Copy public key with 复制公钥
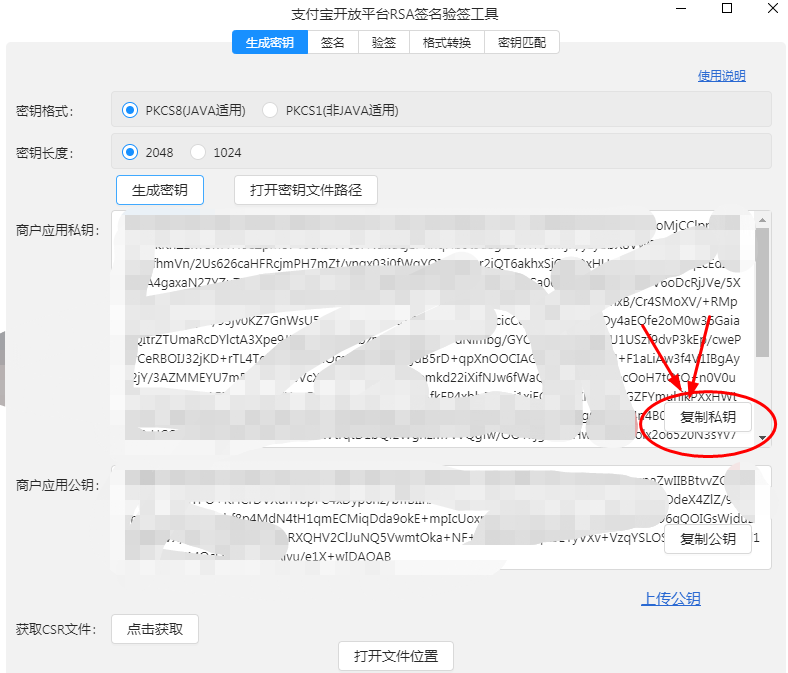788x673 pixels. coord(708,539)
